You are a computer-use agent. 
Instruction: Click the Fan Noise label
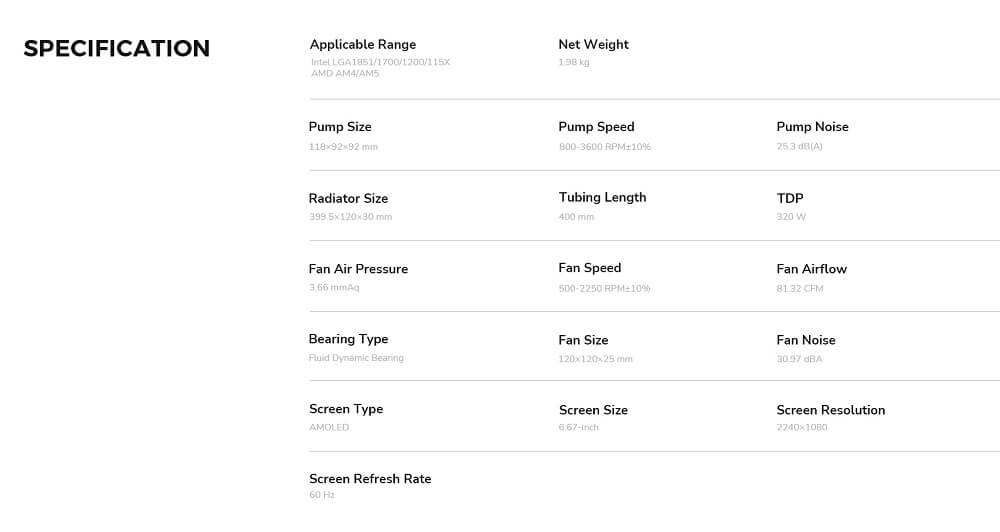pos(805,340)
